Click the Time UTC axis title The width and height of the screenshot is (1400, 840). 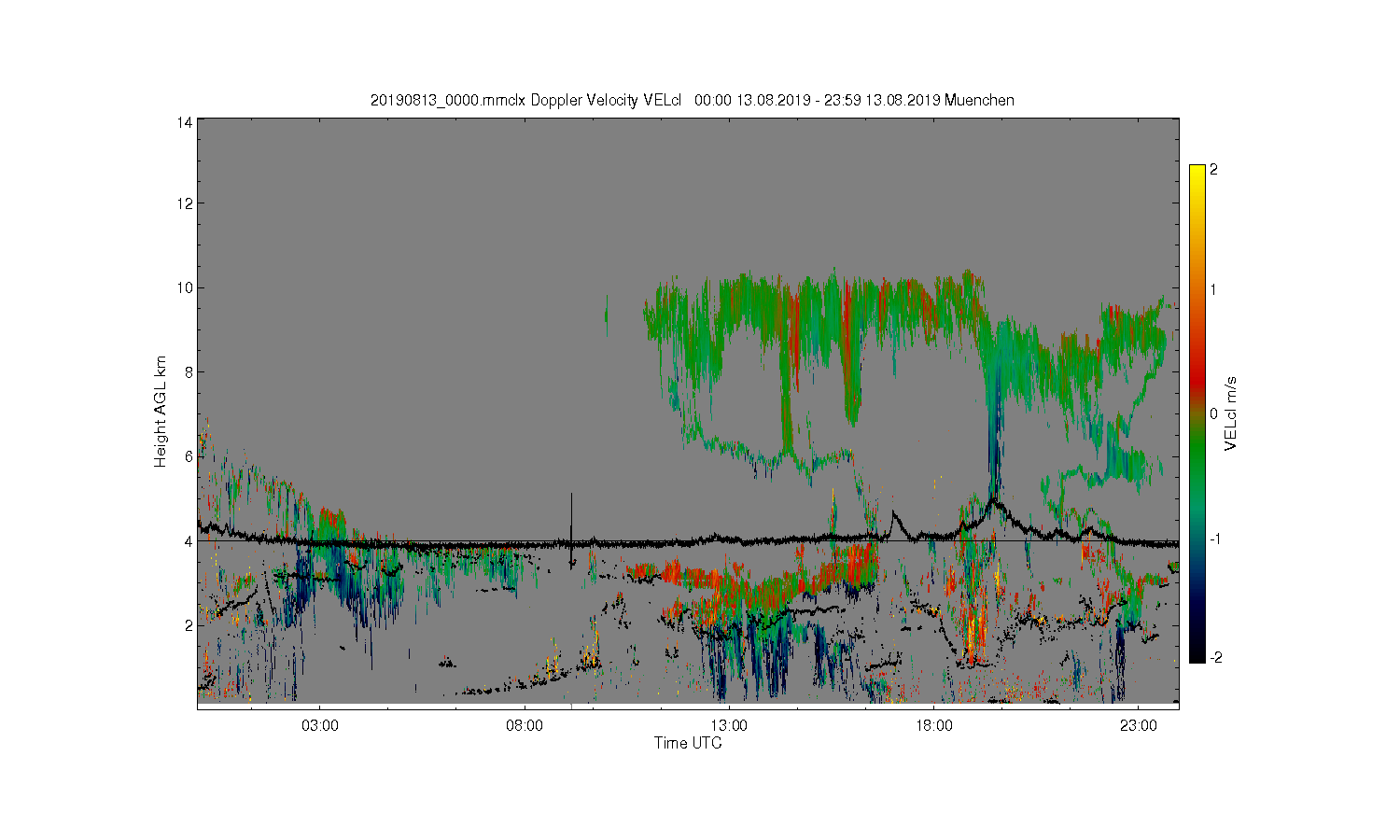(688, 743)
